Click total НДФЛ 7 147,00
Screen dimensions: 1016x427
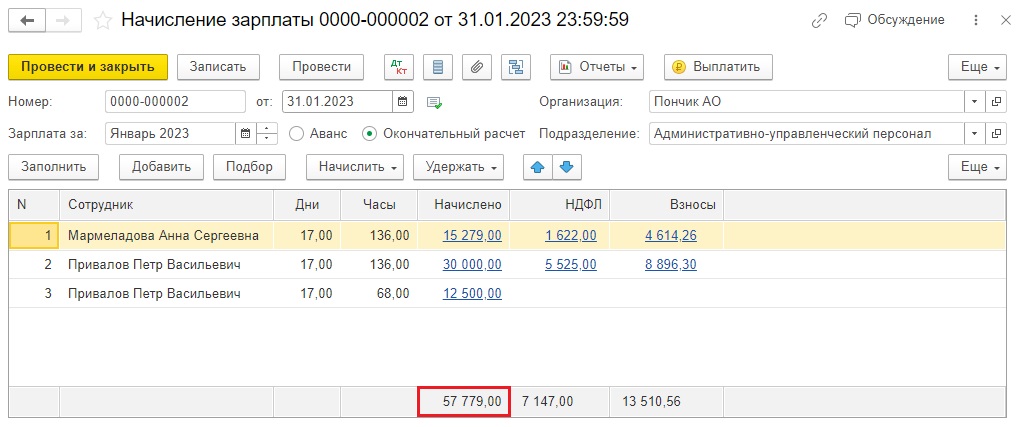click(x=548, y=402)
